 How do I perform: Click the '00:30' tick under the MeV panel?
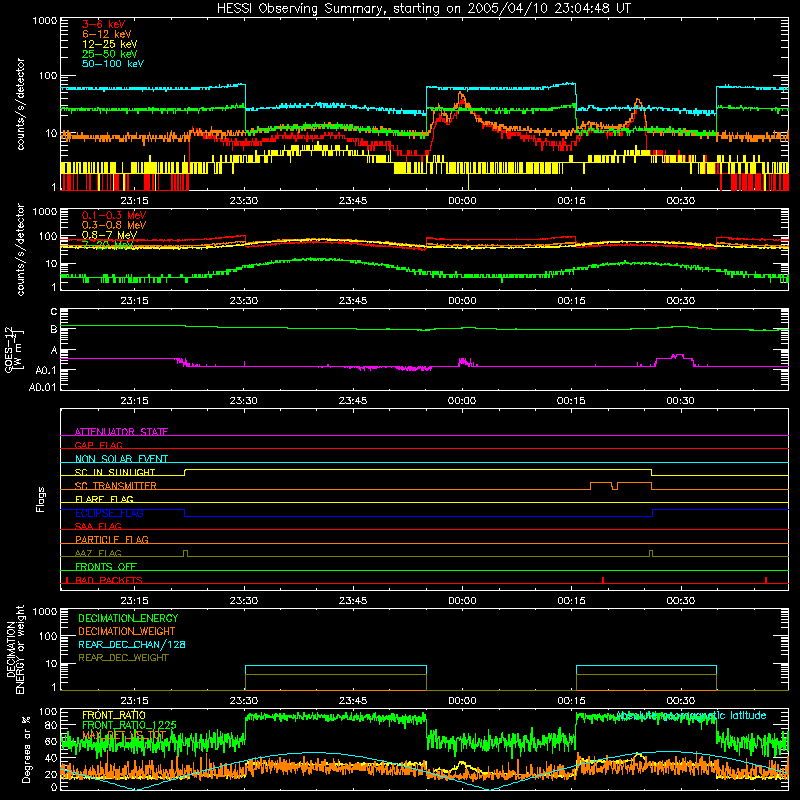point(681,301)
